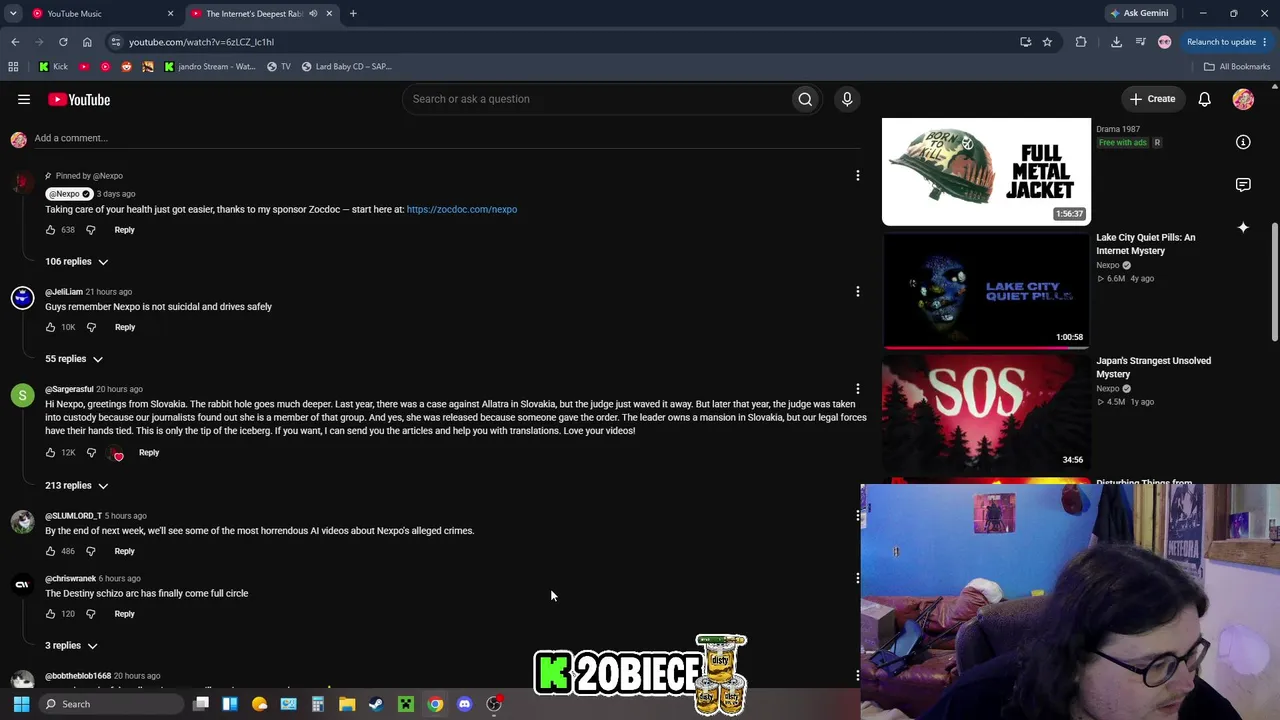This screenshot has height=720, width=1280.
Task: Open Japan's Strangest Unsolved Mystery thumbnail
Action: (x=986, y=414)
